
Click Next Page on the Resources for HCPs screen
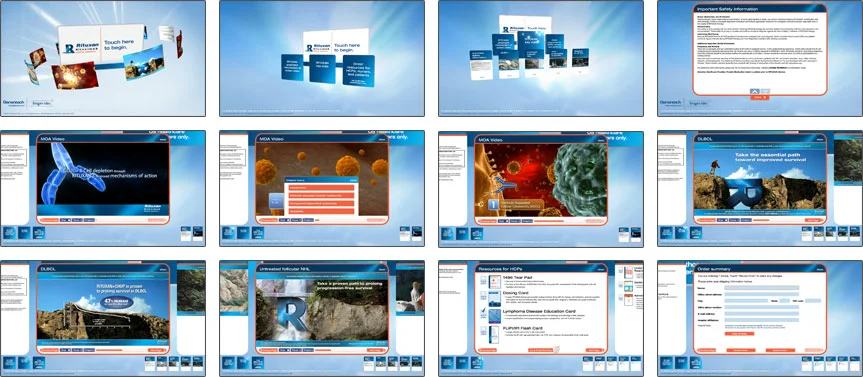(x=594, y=350)
